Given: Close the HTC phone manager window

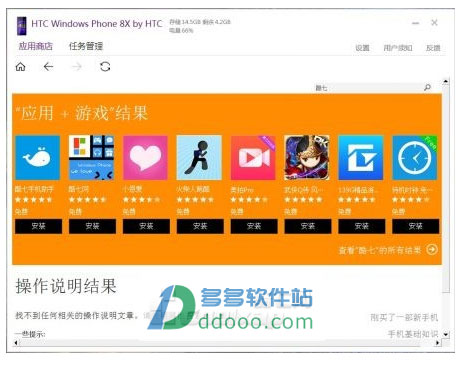Looking at the screenshot, I should coord(434,23).
